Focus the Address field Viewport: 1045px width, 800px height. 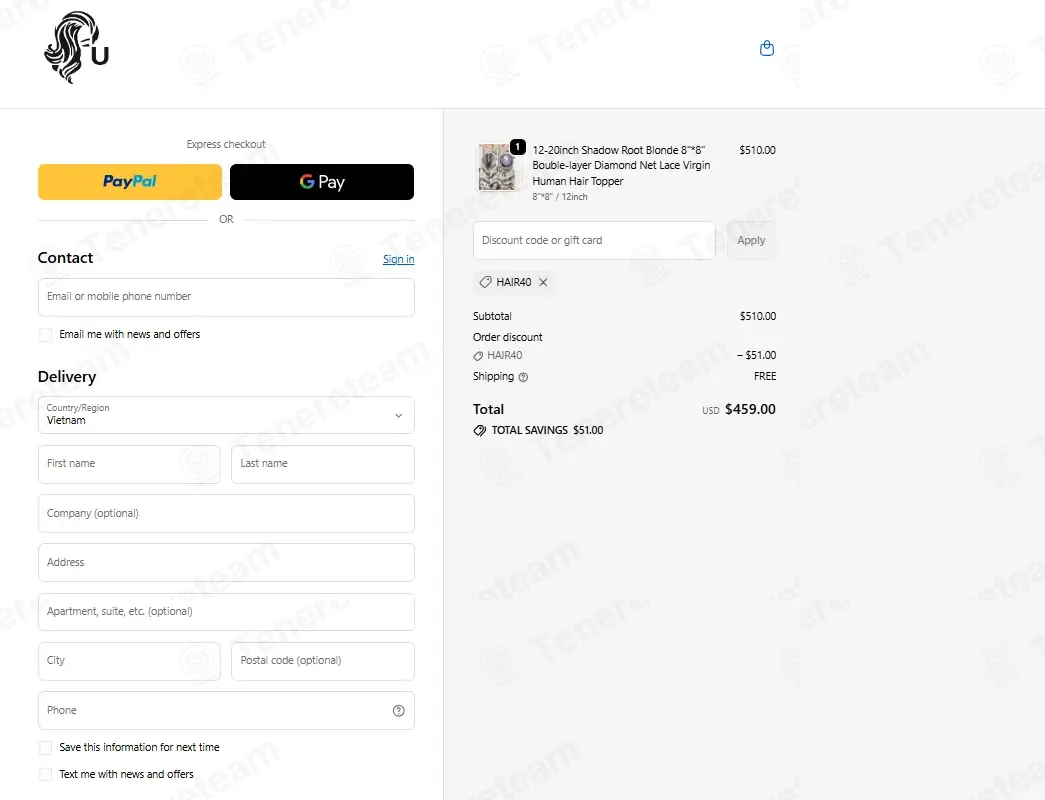226,563
